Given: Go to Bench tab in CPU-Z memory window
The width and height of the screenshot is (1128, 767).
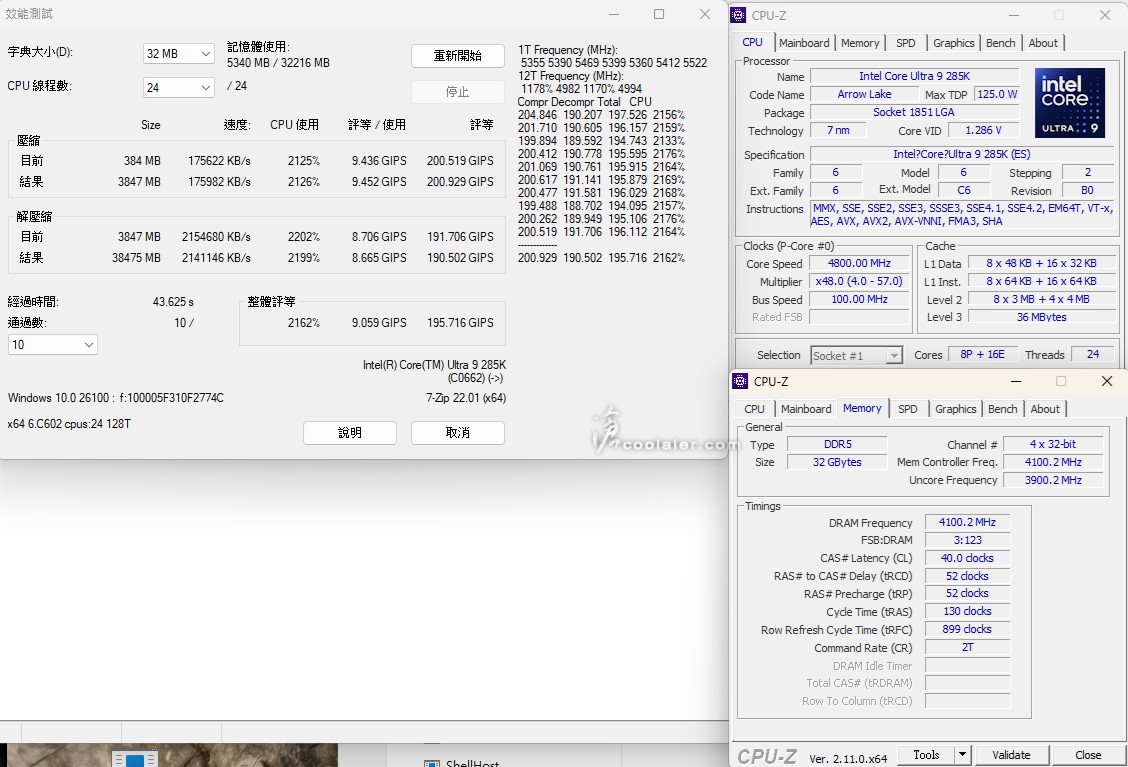Looking at the screenshot, I should [1003, 409].
